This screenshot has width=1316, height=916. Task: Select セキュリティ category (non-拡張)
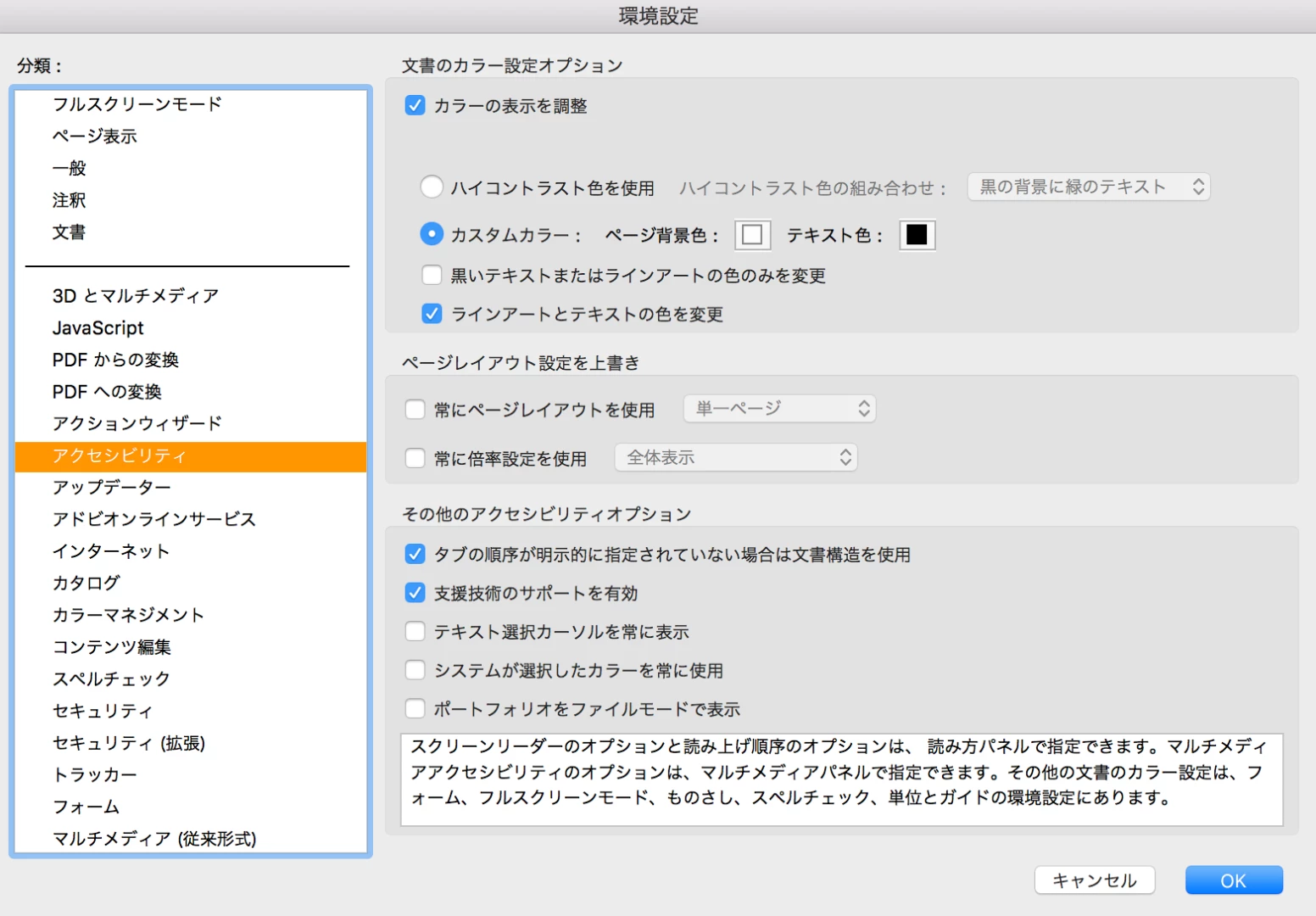(191, 711)
